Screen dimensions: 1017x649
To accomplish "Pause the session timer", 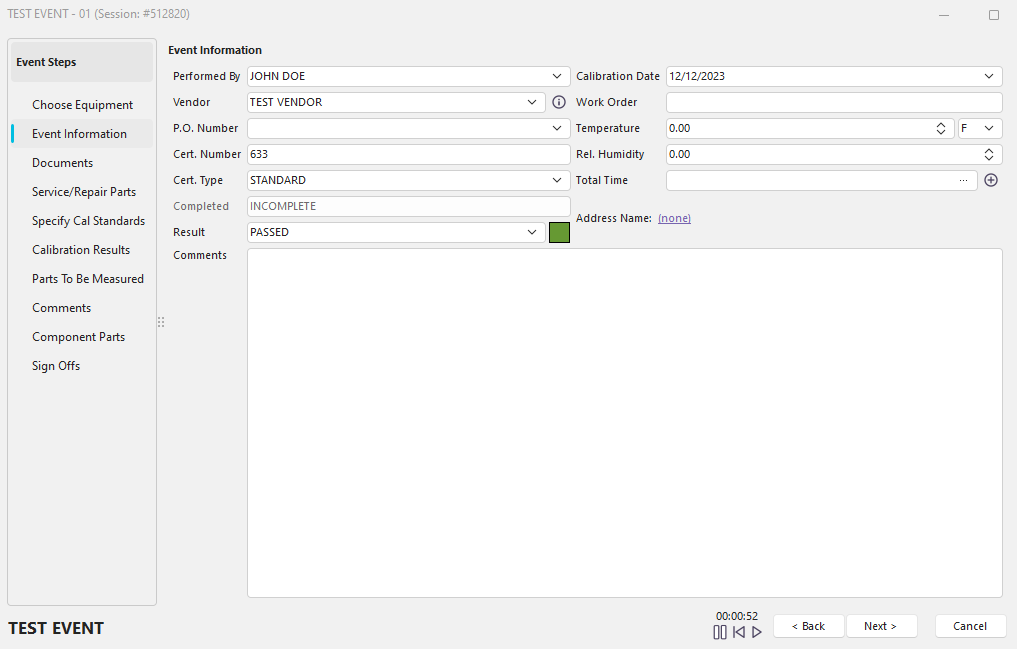I will (x=720, y=632).
